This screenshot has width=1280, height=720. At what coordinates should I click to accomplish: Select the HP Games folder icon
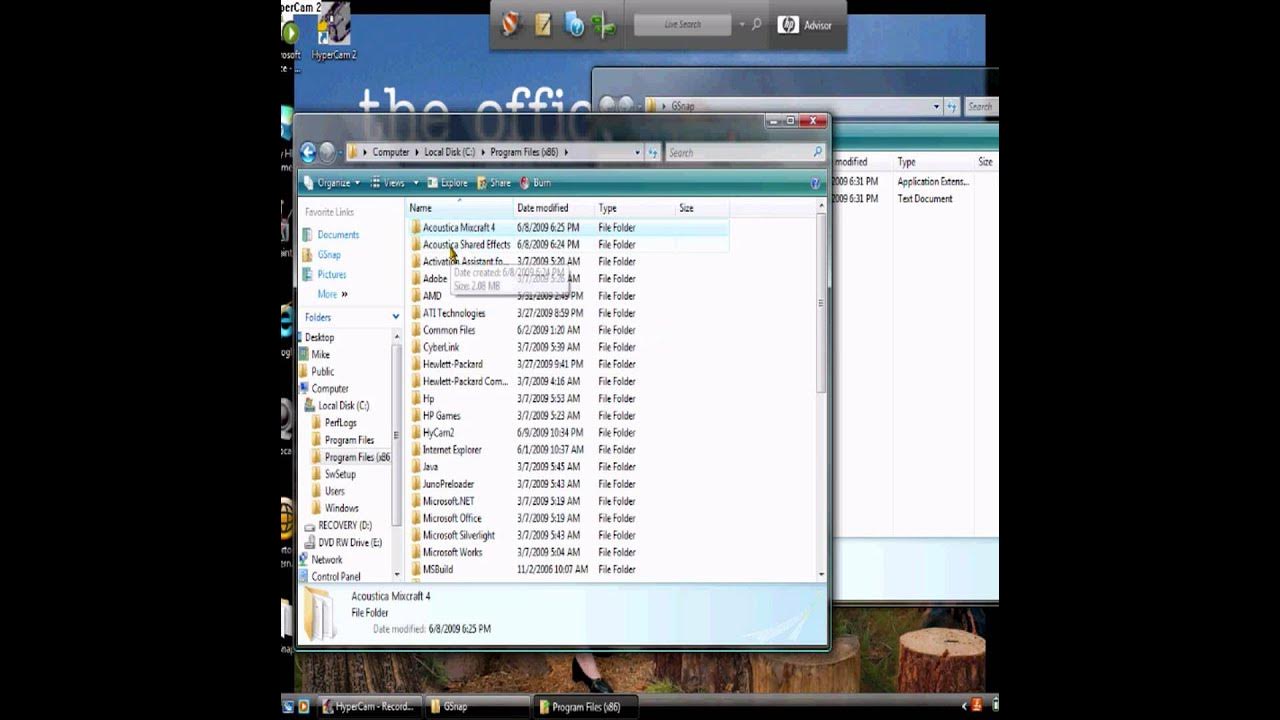coord(416,416)
